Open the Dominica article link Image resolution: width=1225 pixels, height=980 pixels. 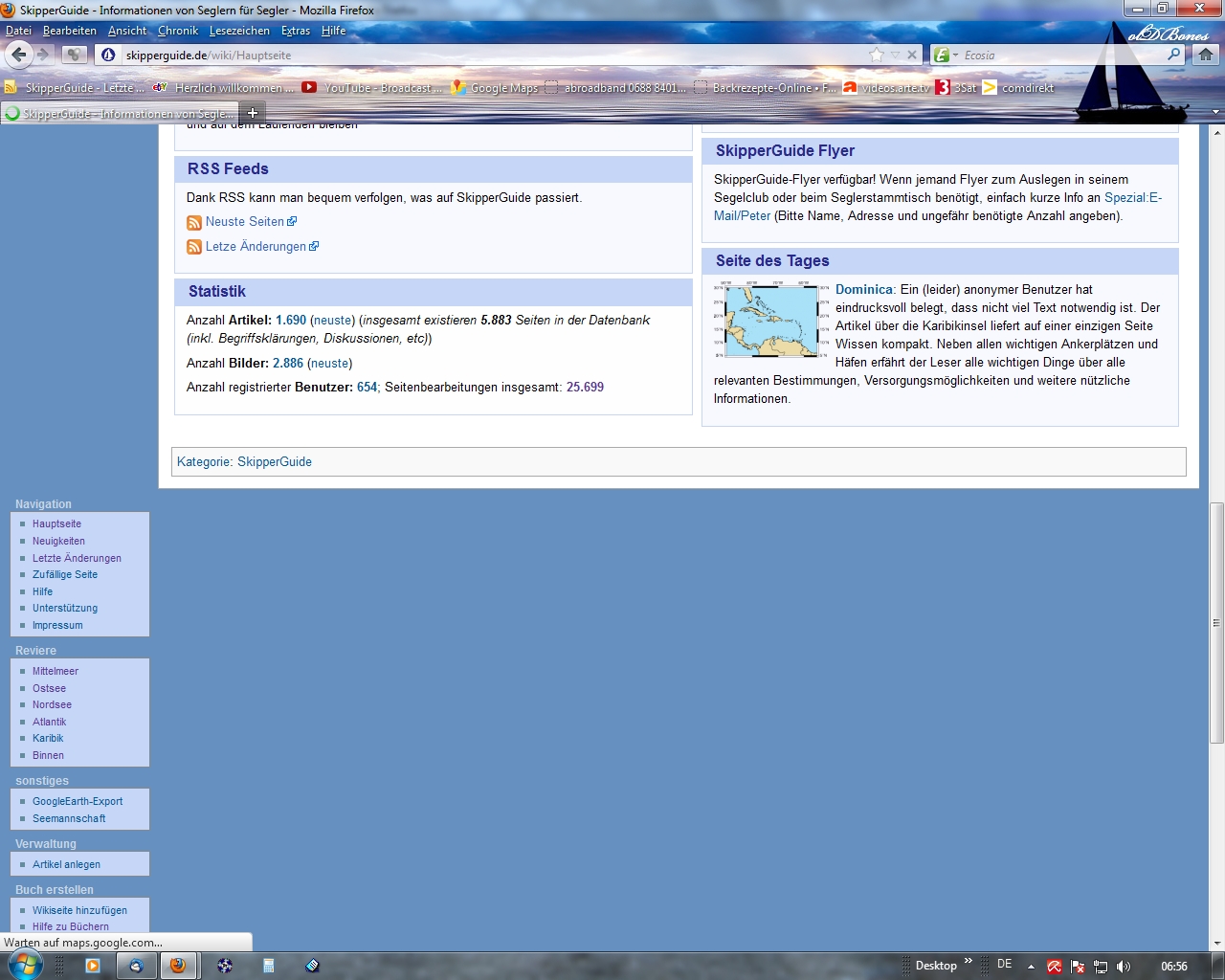(863, 289)
